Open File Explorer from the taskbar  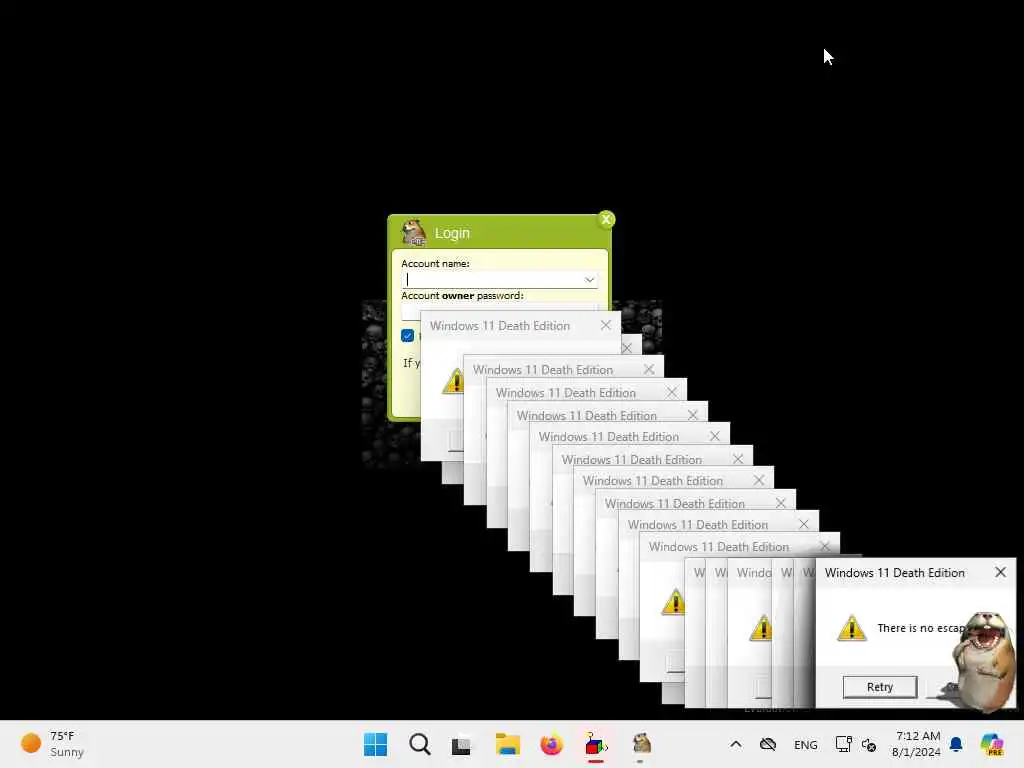[507, 744]
